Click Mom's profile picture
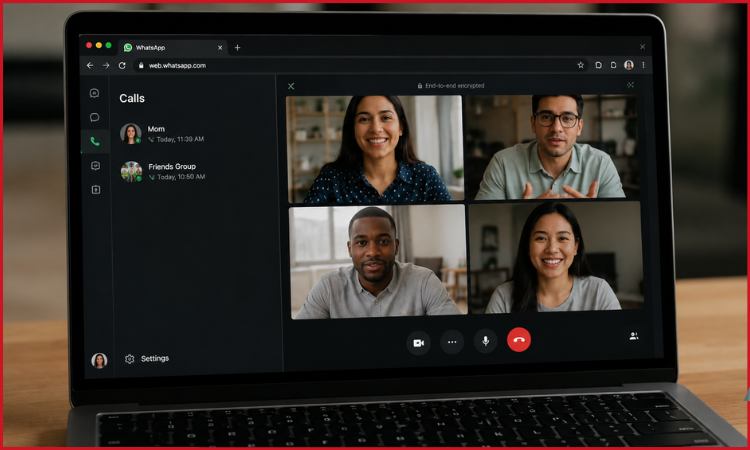 tap(131, 133)
